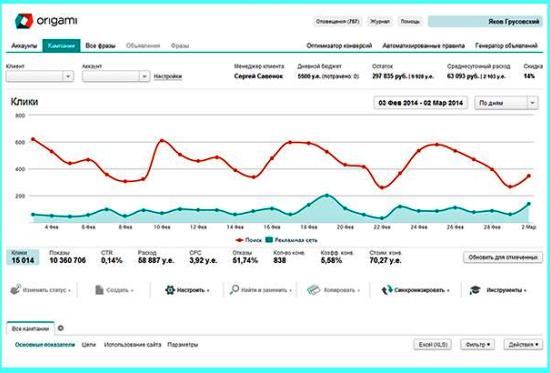This screenshot has height=373, width=550.
Task: Switch to the Все фразы tab
Action: coord(100,46)
